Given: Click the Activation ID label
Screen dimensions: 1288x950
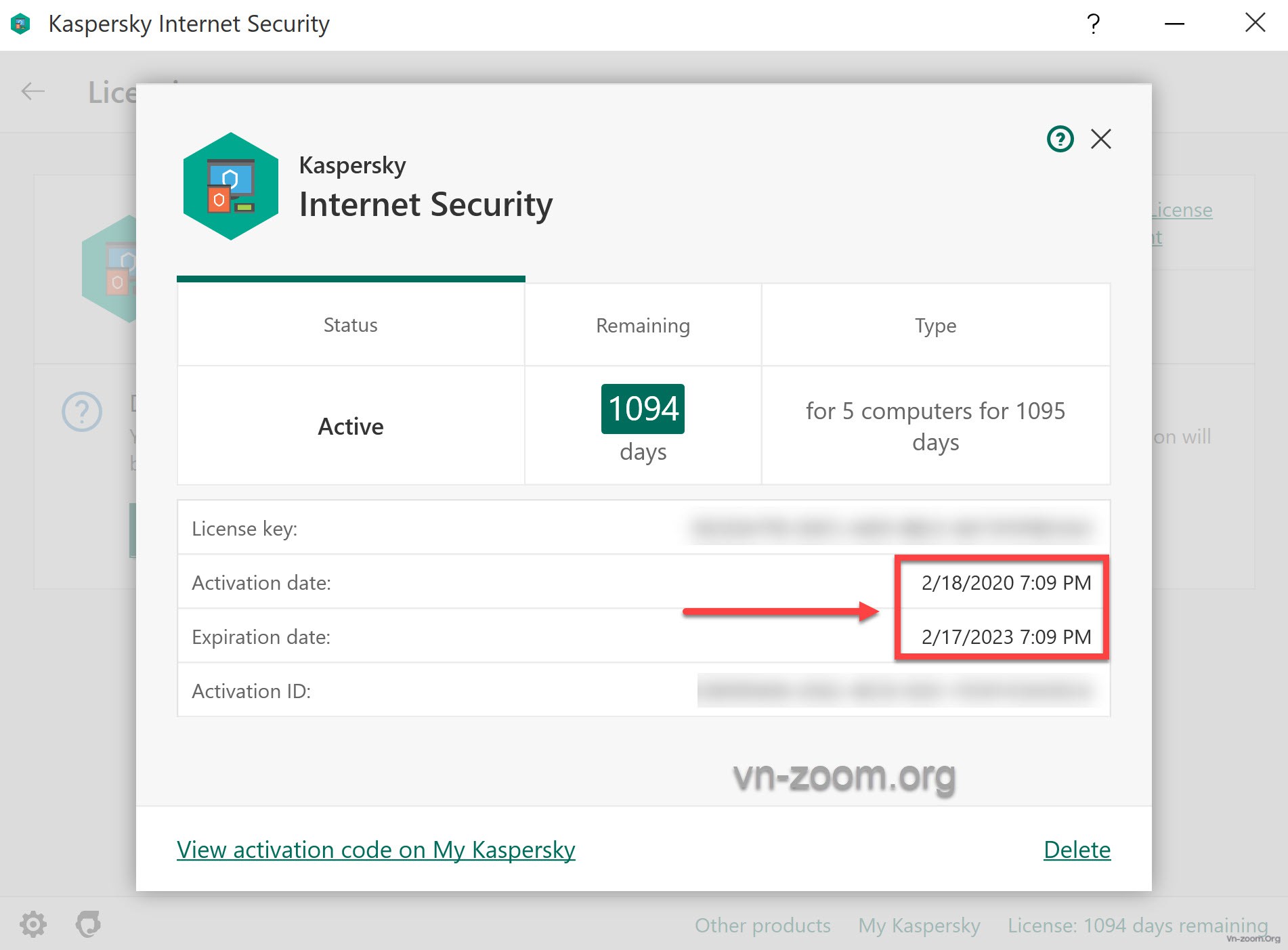Looking at the screenshot, I should pyautogui.click(x=251, y=691).
